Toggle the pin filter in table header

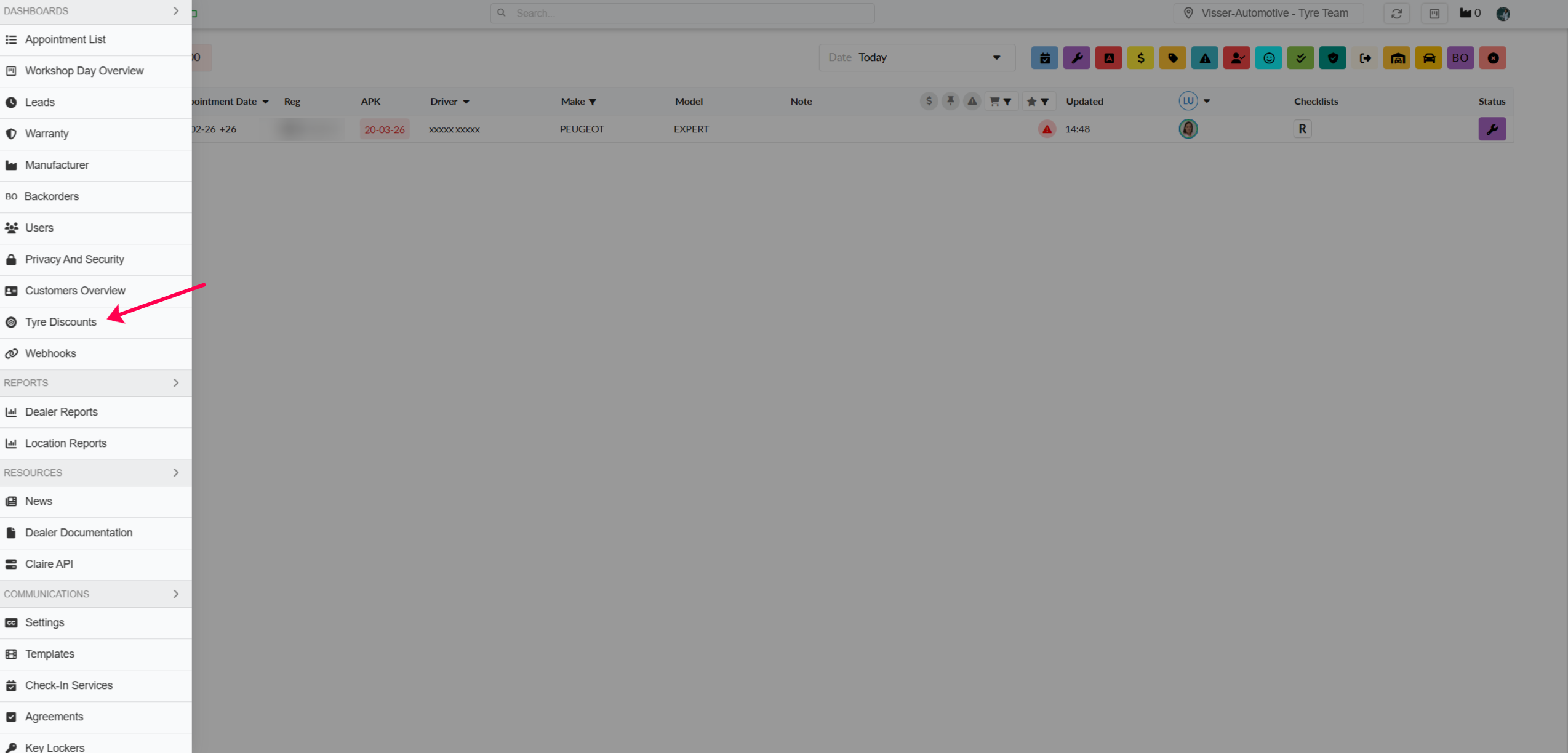(950, 101)
